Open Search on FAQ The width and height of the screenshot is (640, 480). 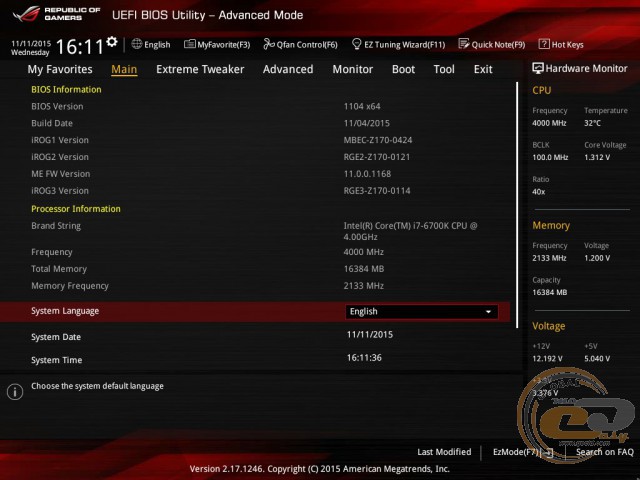(604, 452)
